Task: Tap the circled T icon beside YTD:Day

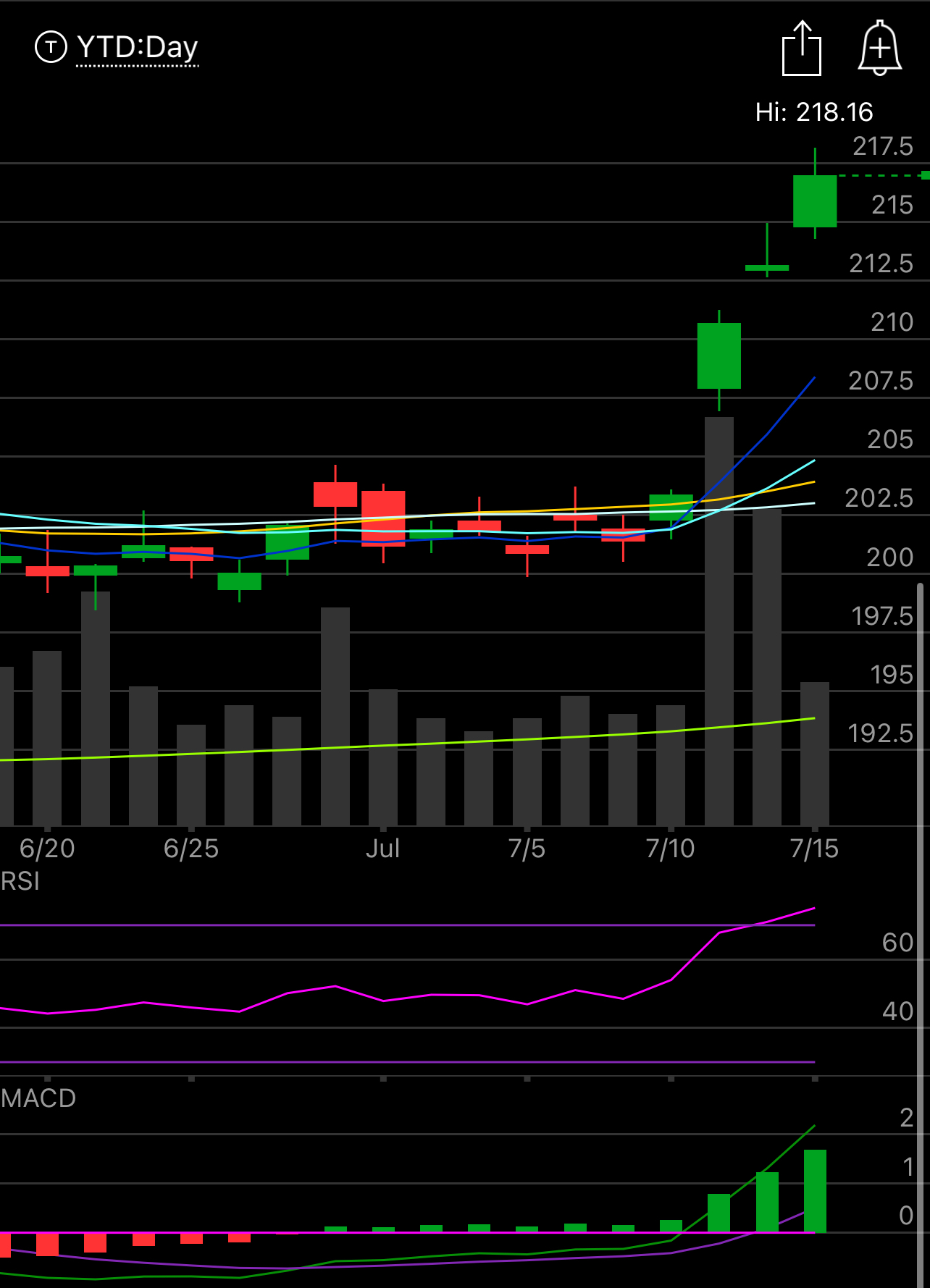Action: [x=51, y=48]
